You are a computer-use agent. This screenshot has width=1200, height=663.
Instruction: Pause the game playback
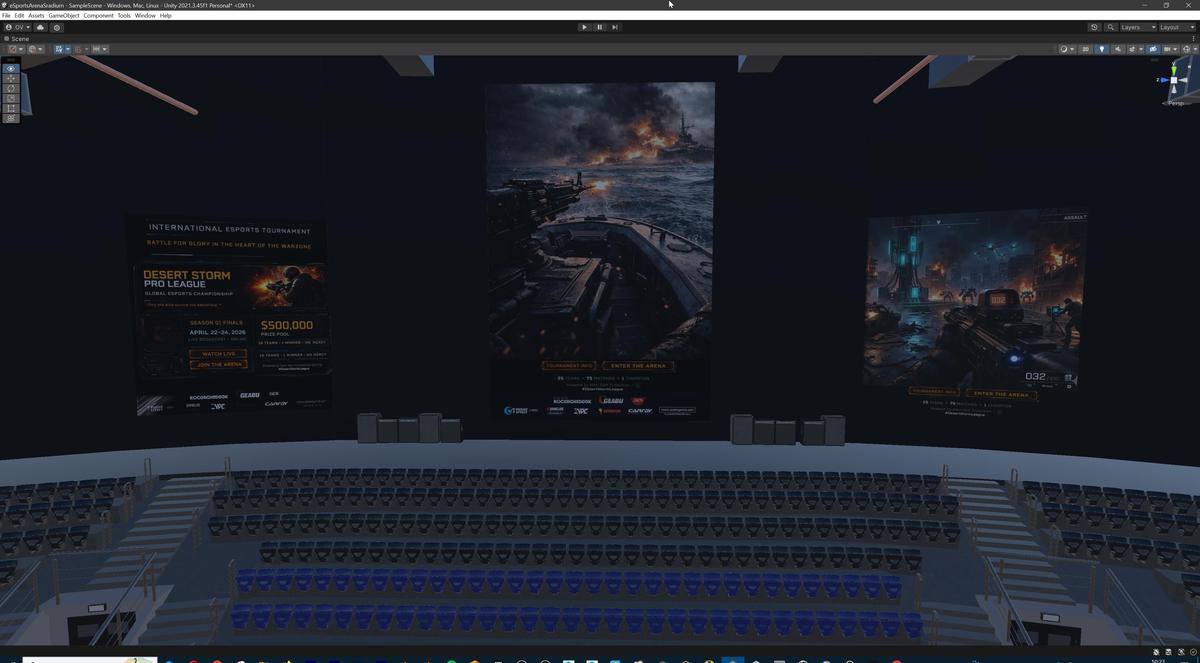[599, 27]
